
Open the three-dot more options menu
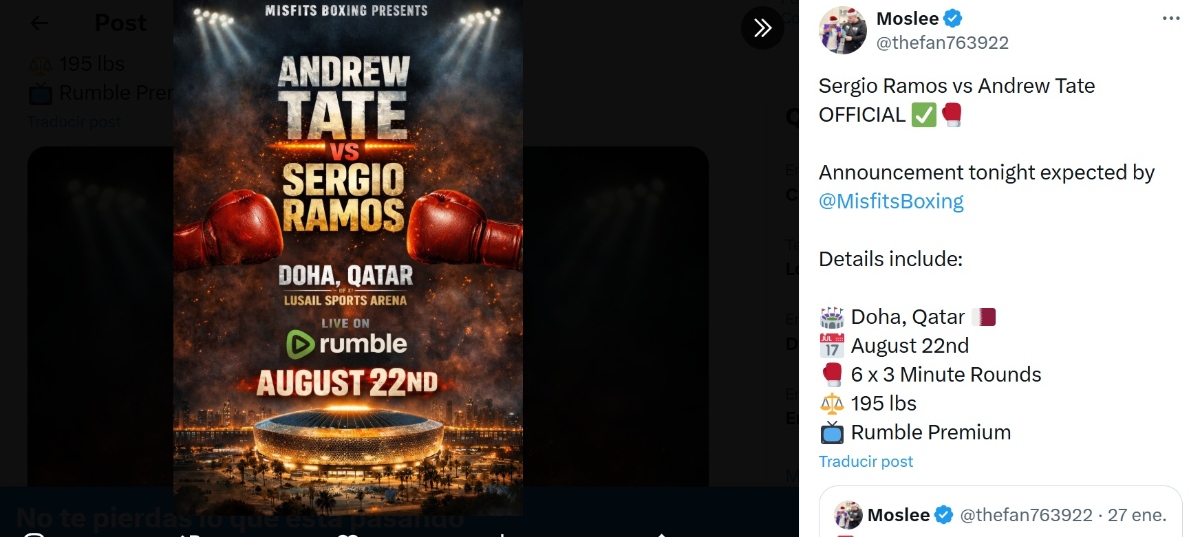pyautogui.click(x=1171, y=19)
